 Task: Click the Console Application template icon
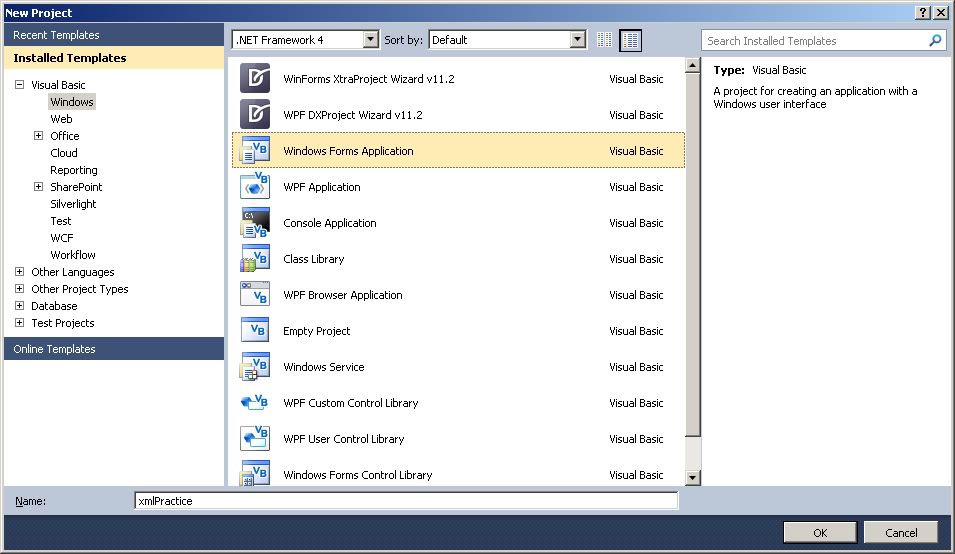[255, 222]
